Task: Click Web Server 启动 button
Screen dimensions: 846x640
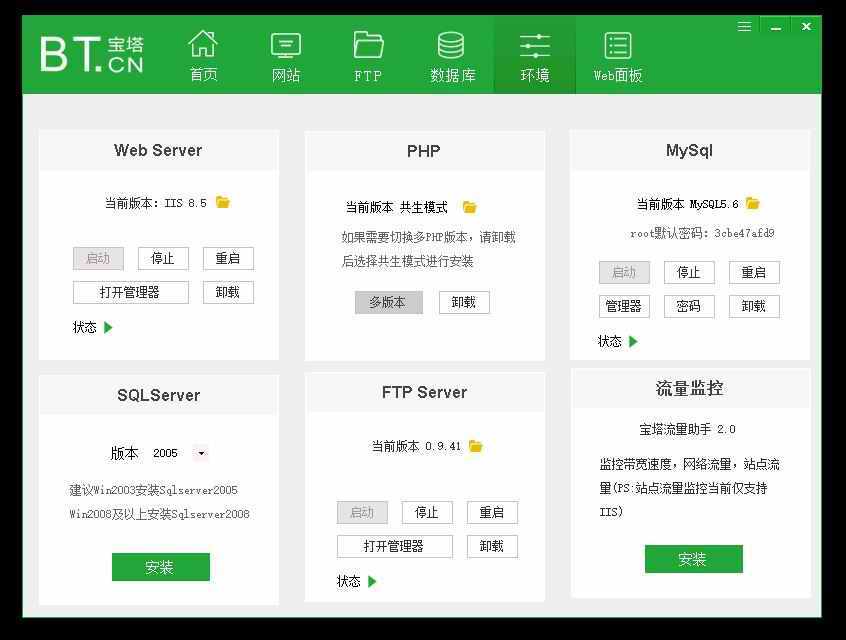Action: 98,258
